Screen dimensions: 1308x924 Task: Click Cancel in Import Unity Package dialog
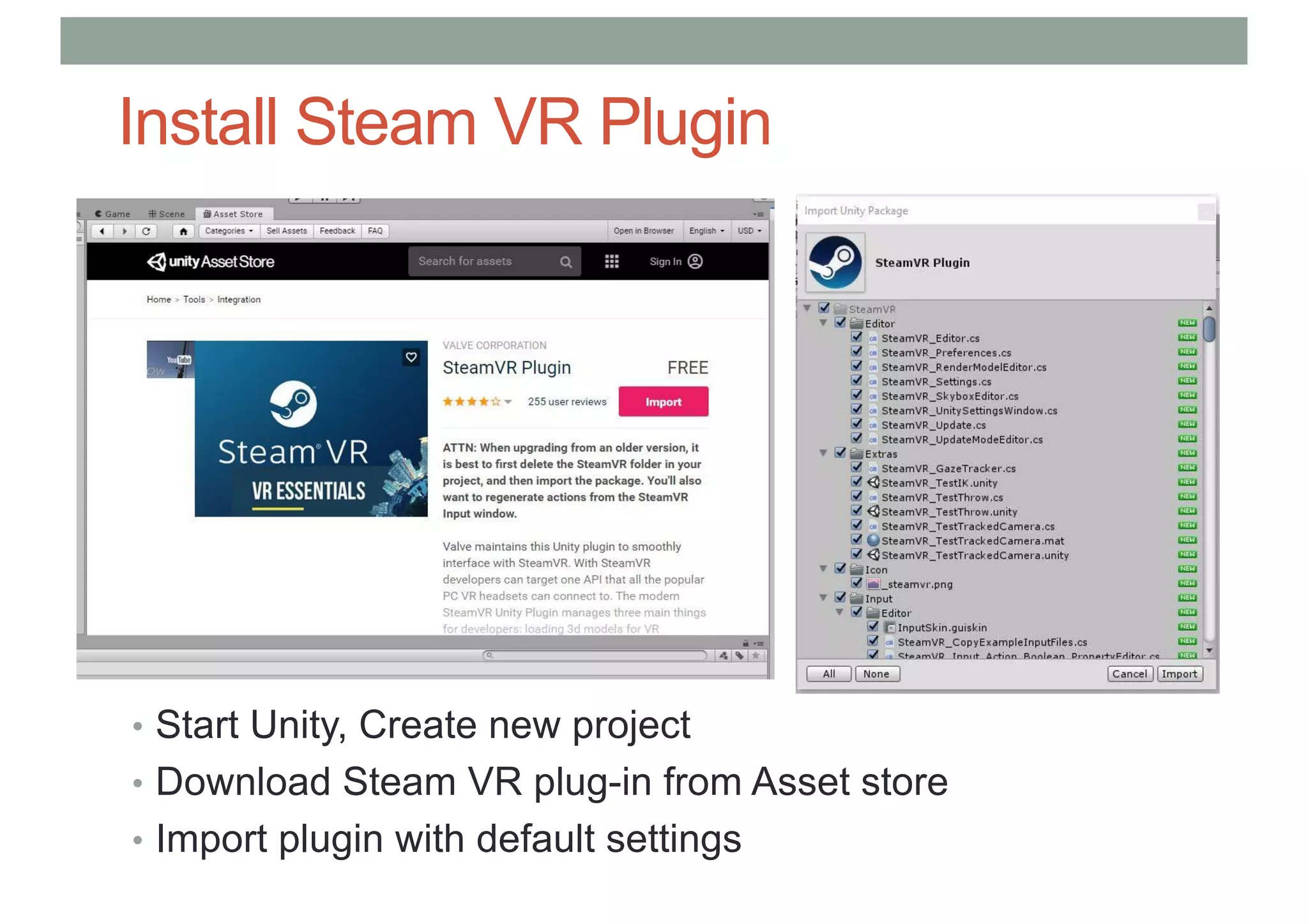tap(1130, 674)
